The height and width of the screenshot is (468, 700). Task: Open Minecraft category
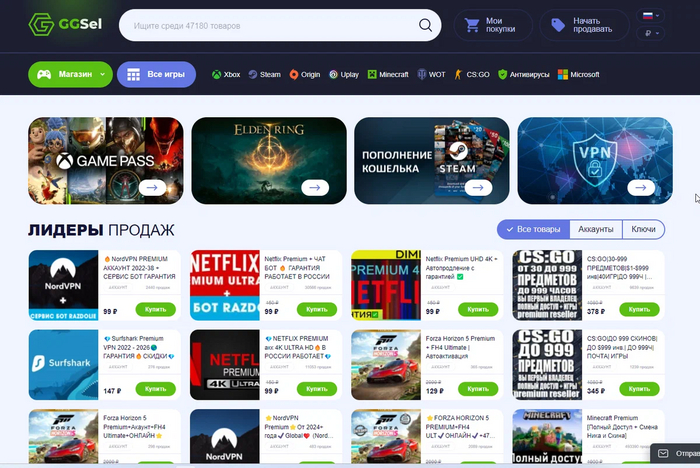388,75
